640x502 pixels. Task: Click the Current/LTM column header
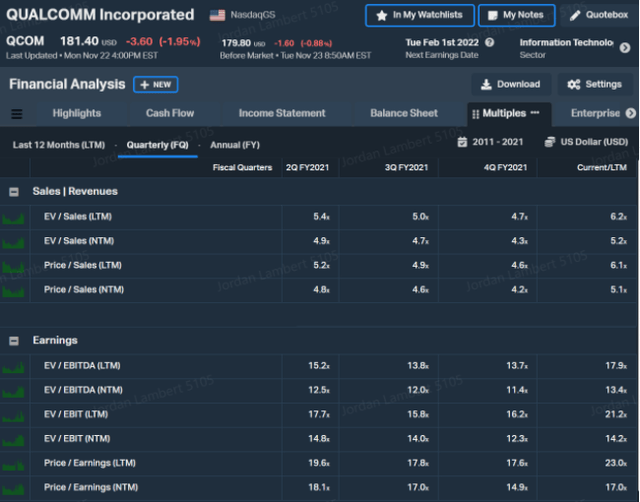coord(602,168)
